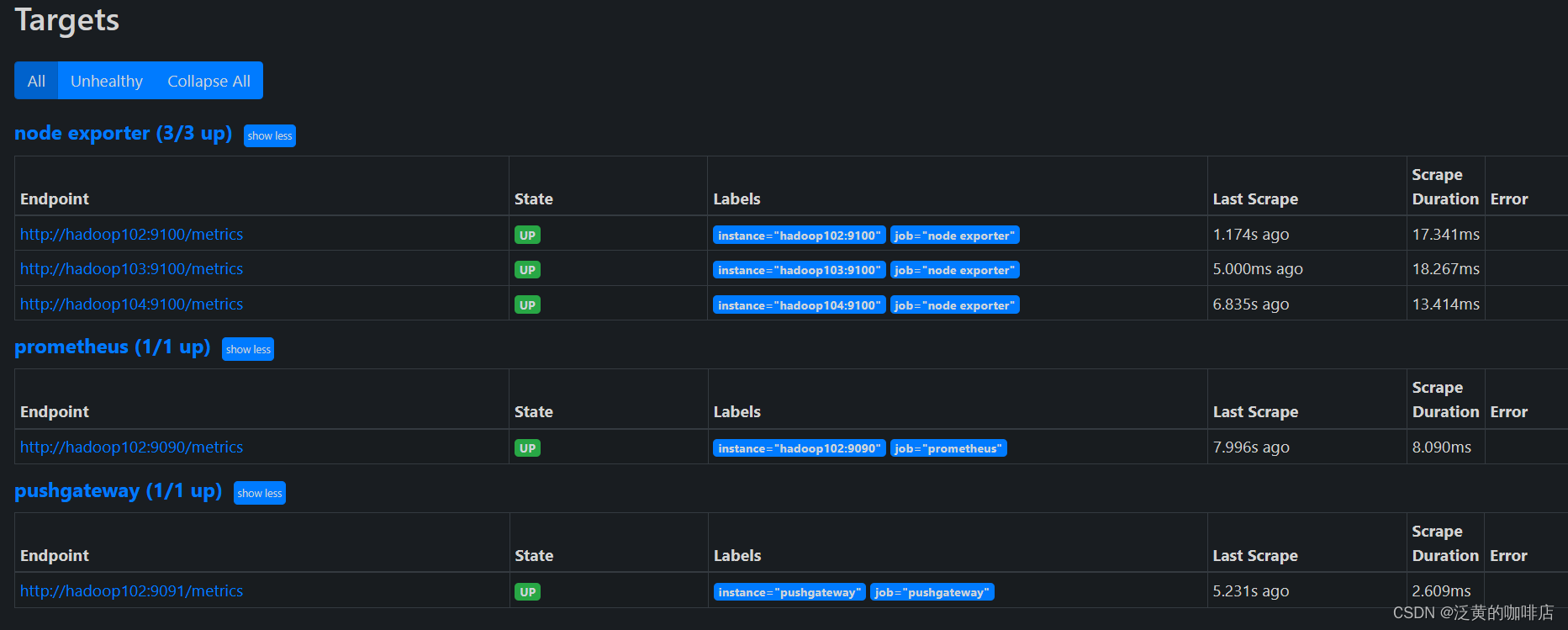Collapse pushgateway with show less
The width and height of the screenshot is (1568, 630).
click(x=260, y=493)
